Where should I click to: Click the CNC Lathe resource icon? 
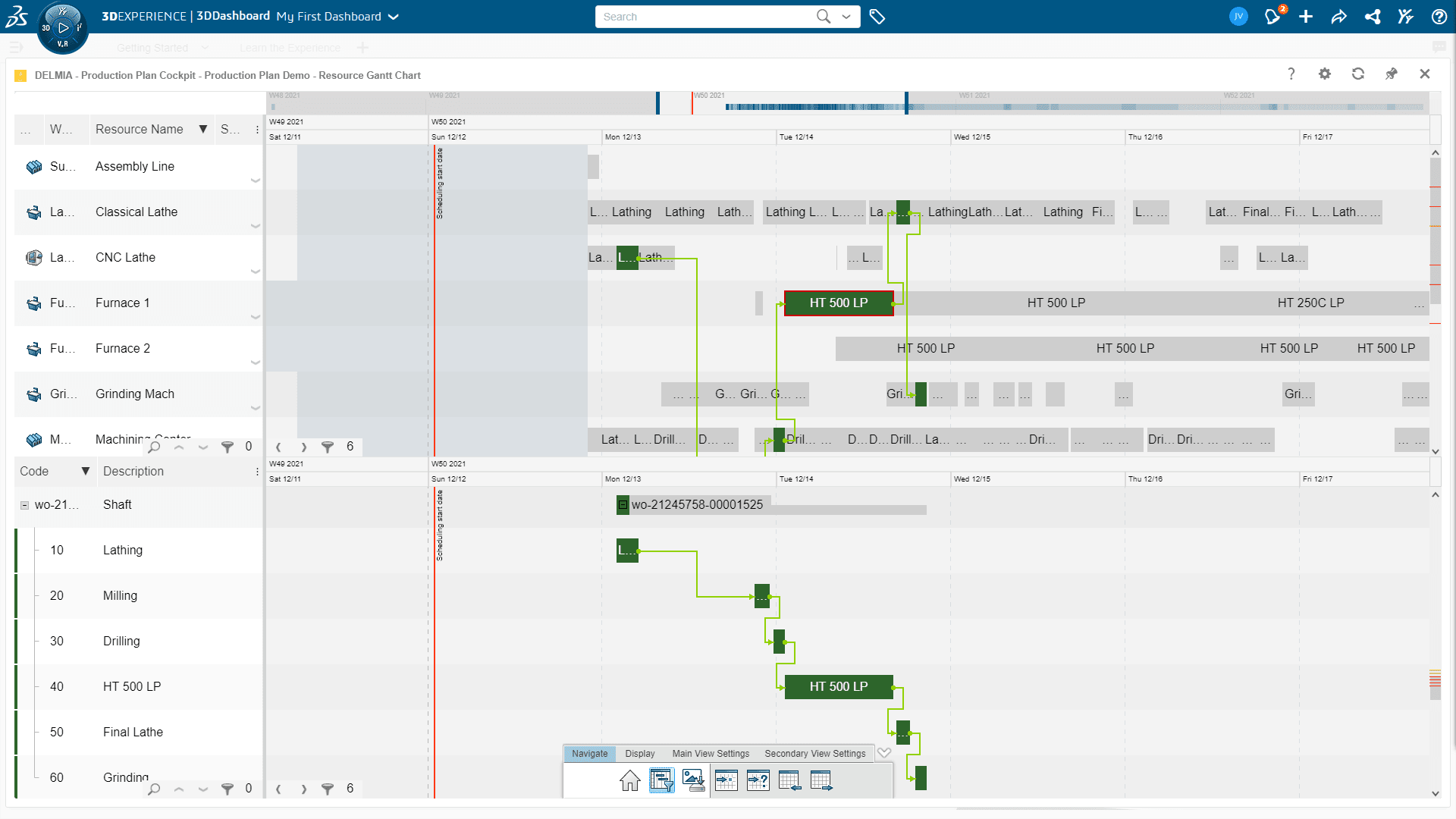coord(33,257)
